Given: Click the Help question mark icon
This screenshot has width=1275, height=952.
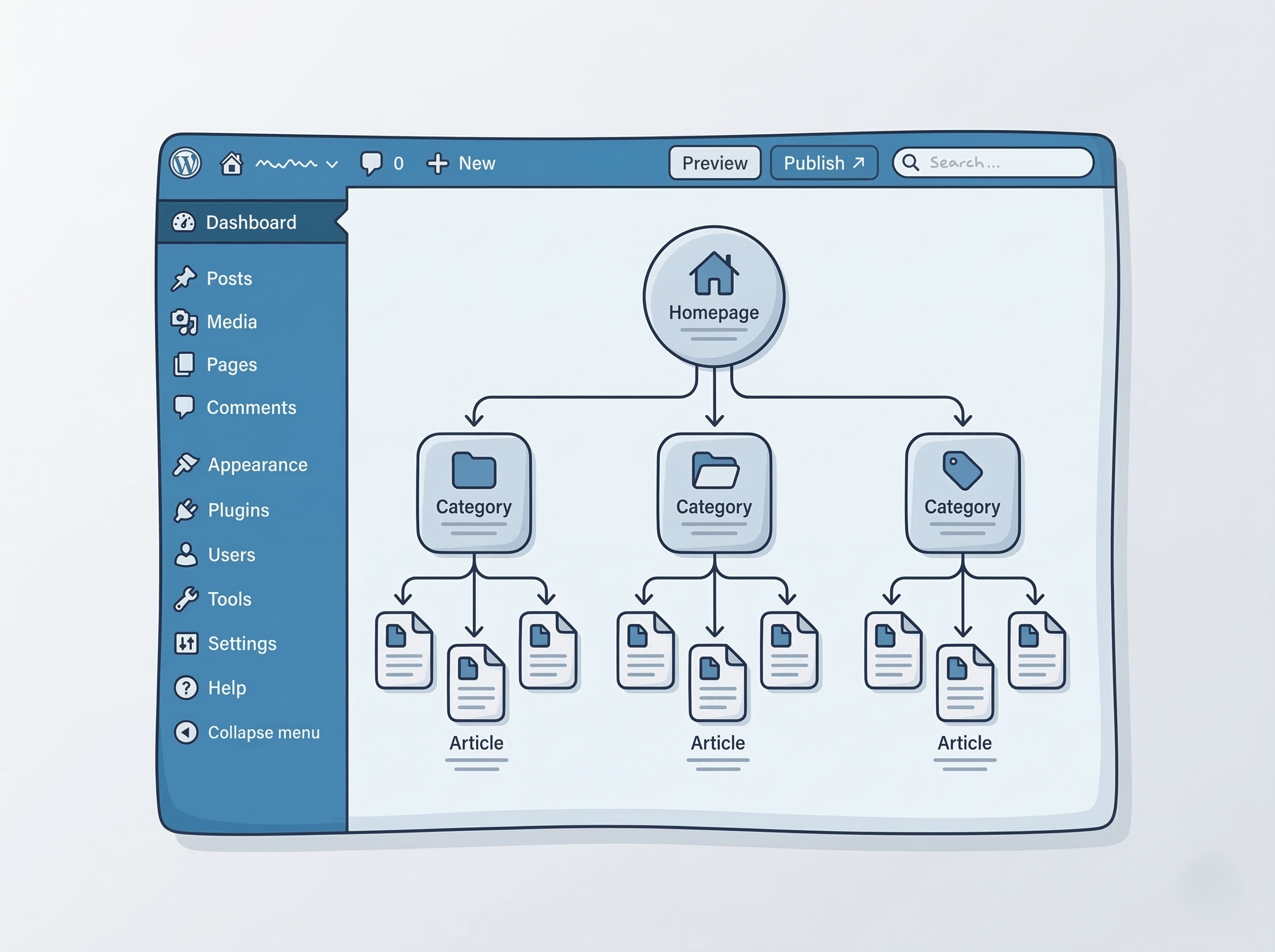Looking at the screenshot, I should click(186, 687).
